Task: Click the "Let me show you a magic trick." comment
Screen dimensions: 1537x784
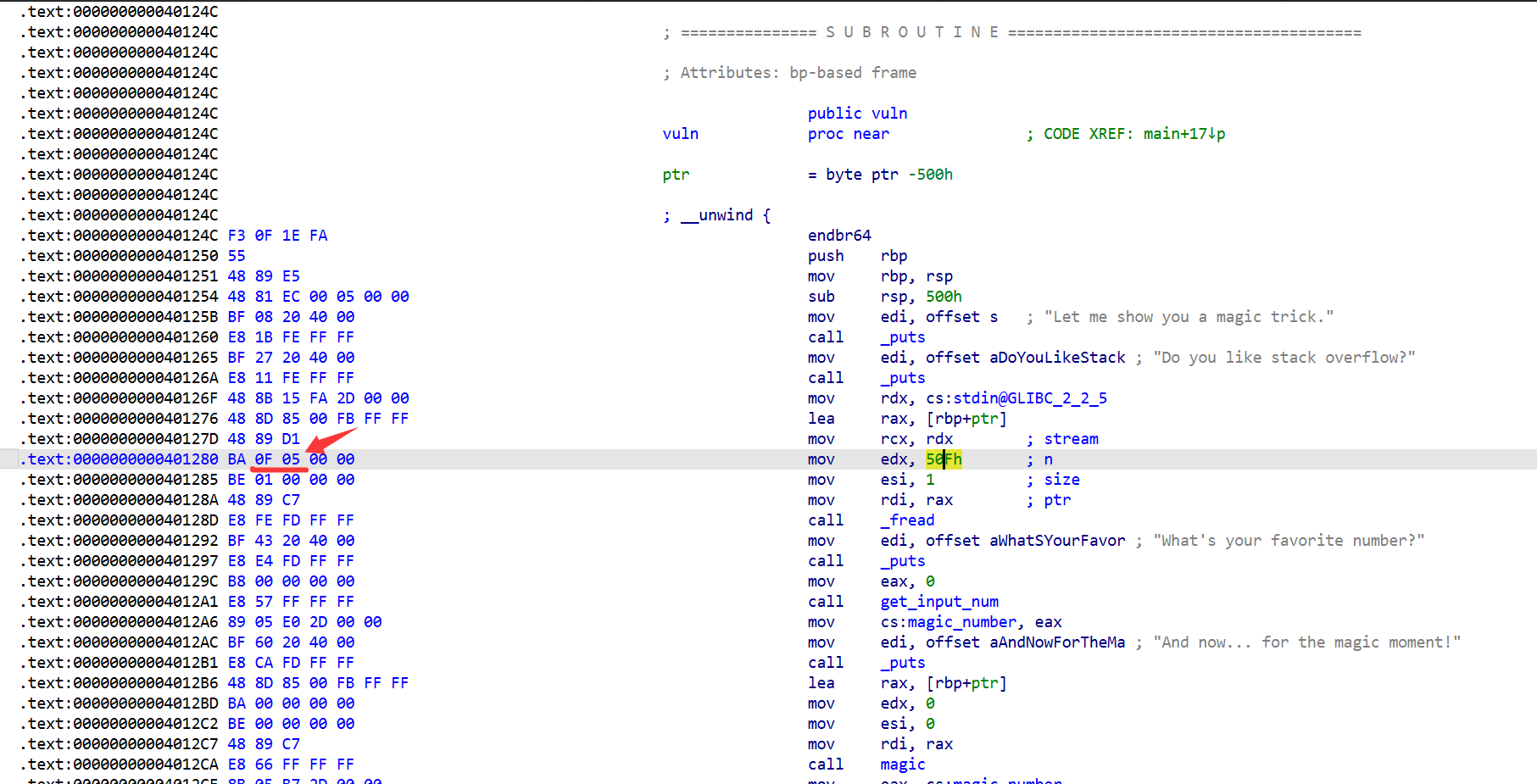Action: (x=1189, y=317)
